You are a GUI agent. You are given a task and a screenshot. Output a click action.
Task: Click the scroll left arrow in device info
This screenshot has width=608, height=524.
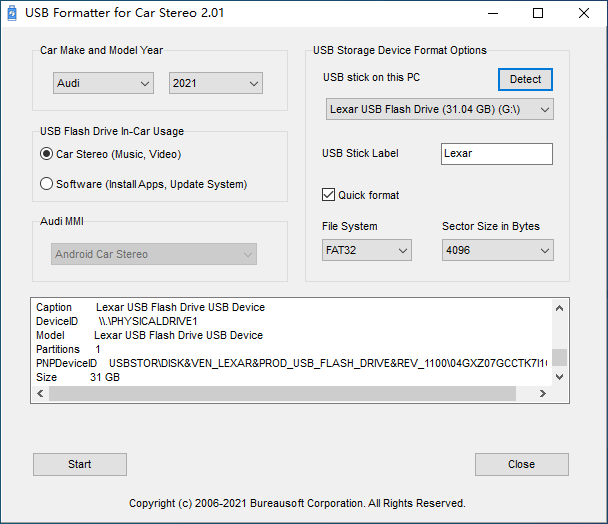[41, 394]
